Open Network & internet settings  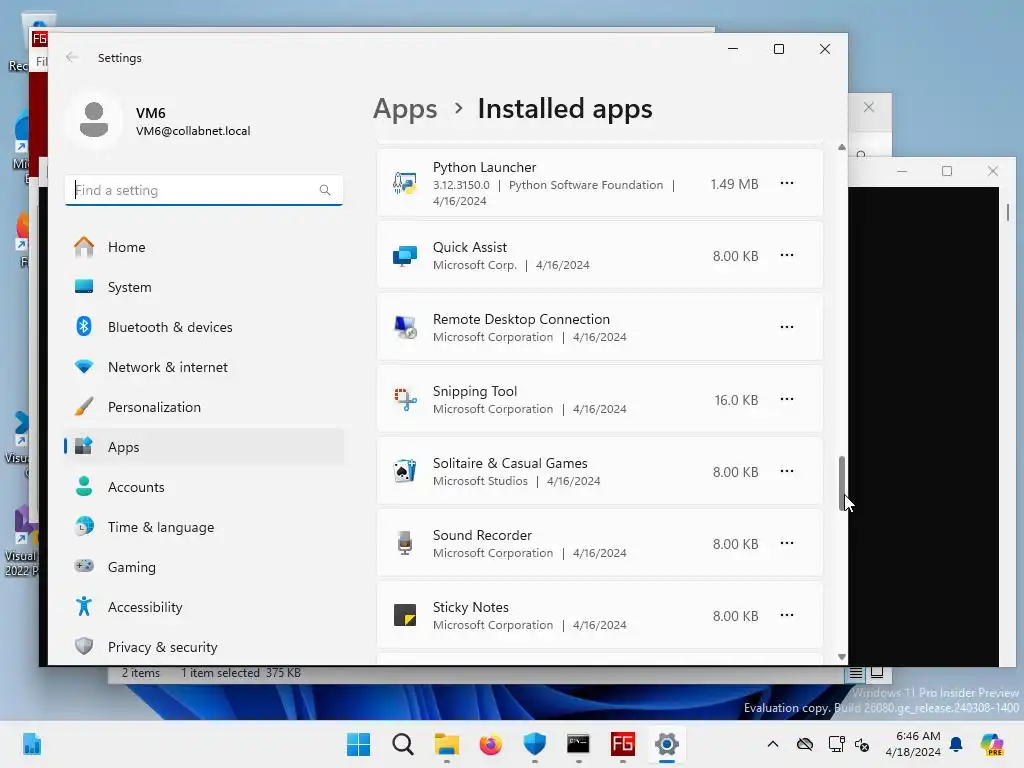(204, 367)
